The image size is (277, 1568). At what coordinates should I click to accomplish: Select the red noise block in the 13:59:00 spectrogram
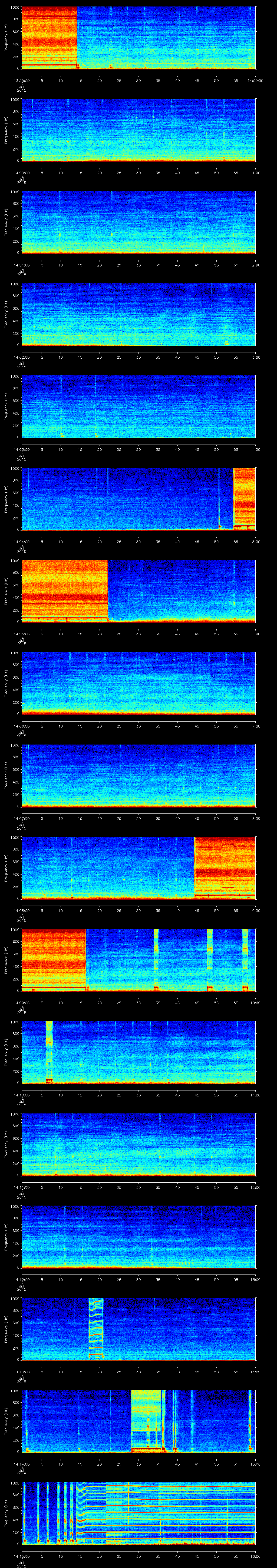49,38
